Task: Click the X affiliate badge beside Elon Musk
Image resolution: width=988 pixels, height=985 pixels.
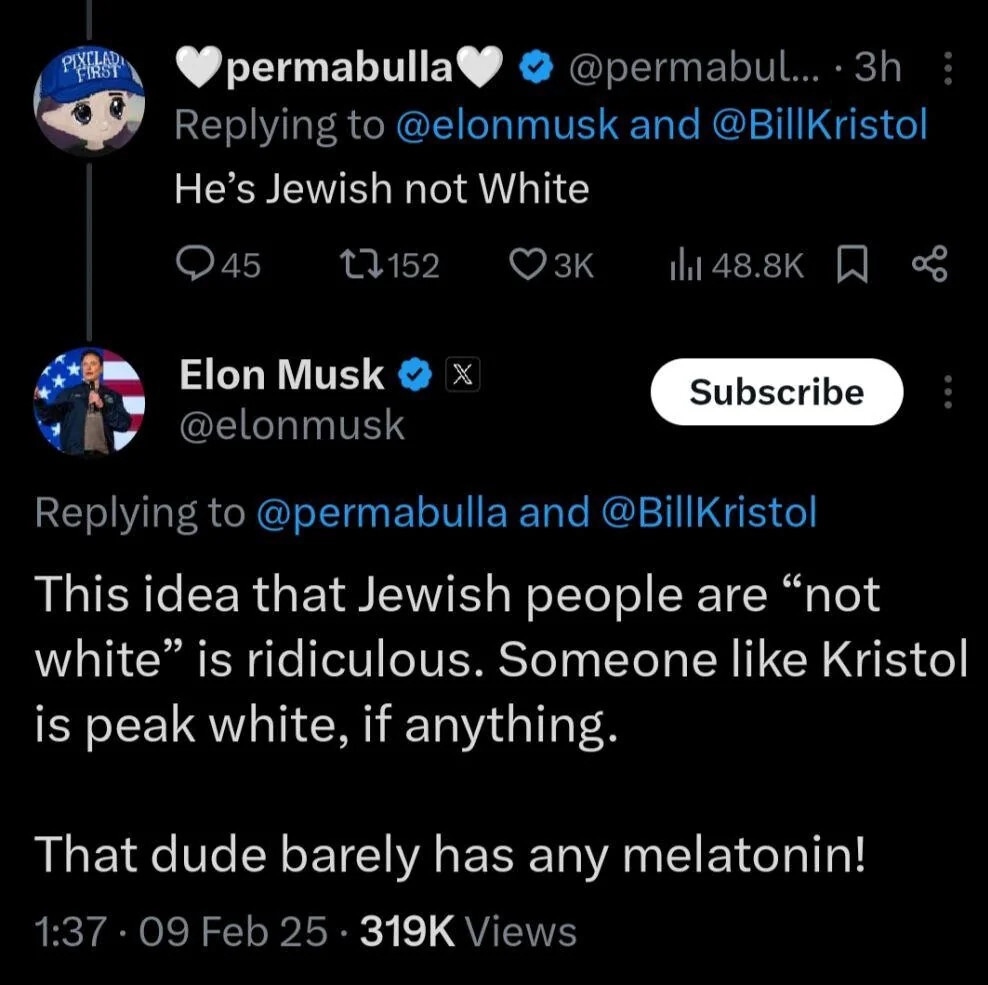Action: click(462, 374)
